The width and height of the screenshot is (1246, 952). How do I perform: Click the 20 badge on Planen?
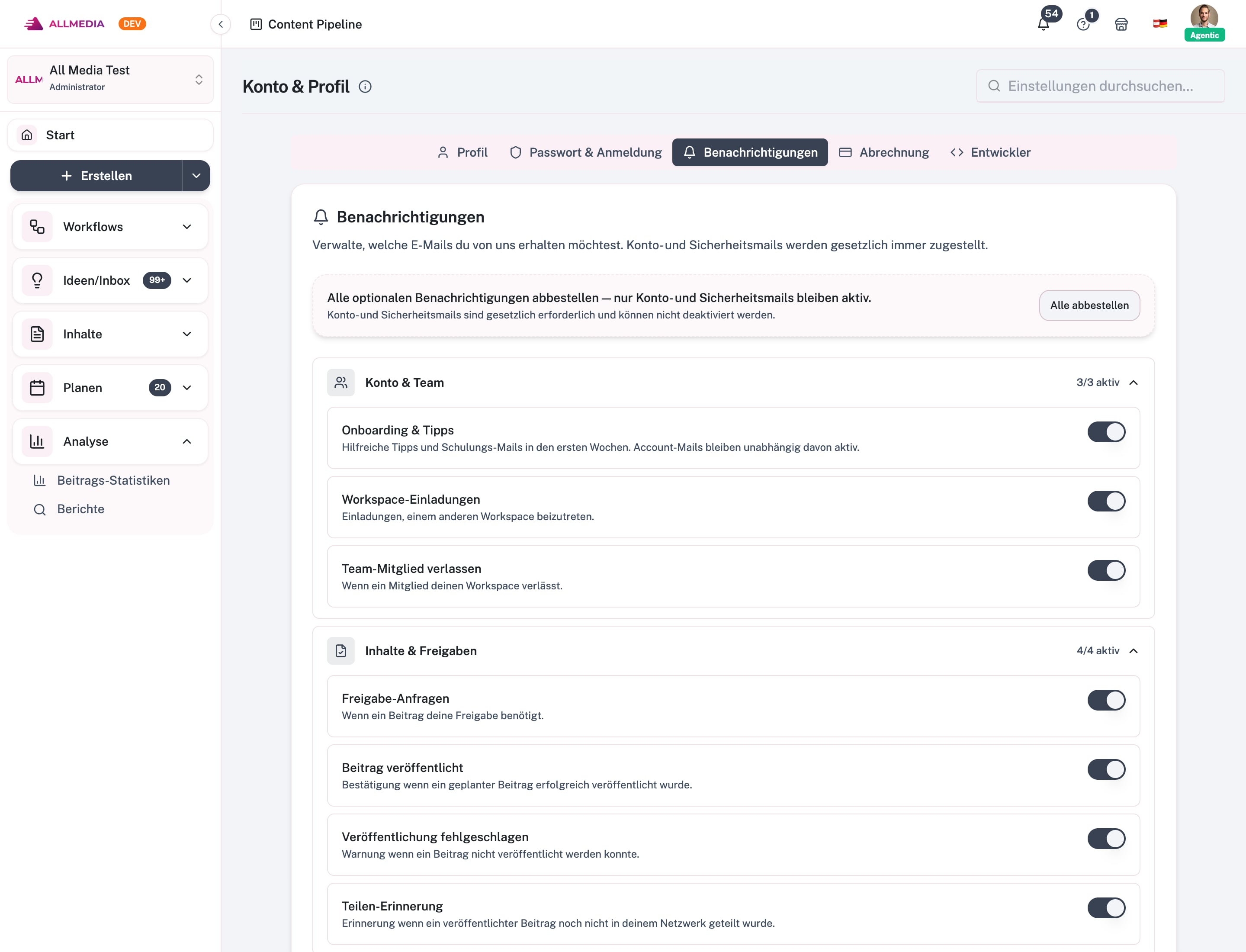(160, 388)
